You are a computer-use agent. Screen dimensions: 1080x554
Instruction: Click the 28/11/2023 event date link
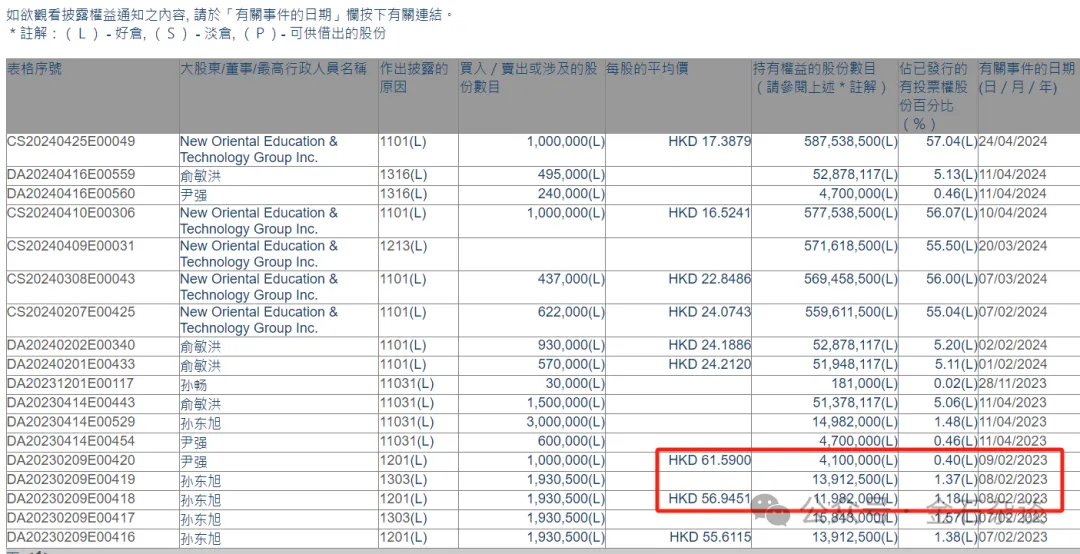(1012, 384)
